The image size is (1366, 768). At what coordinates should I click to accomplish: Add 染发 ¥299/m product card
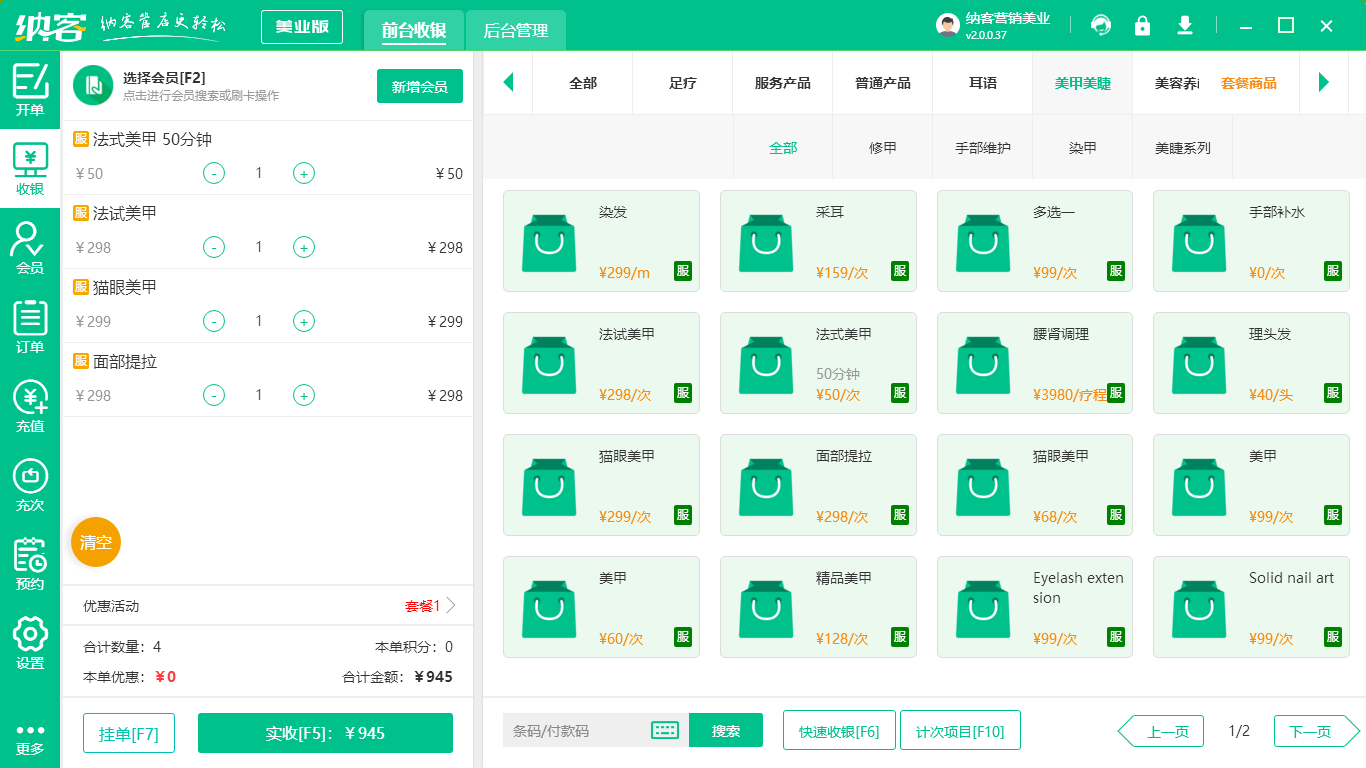[x=601, y=241]
